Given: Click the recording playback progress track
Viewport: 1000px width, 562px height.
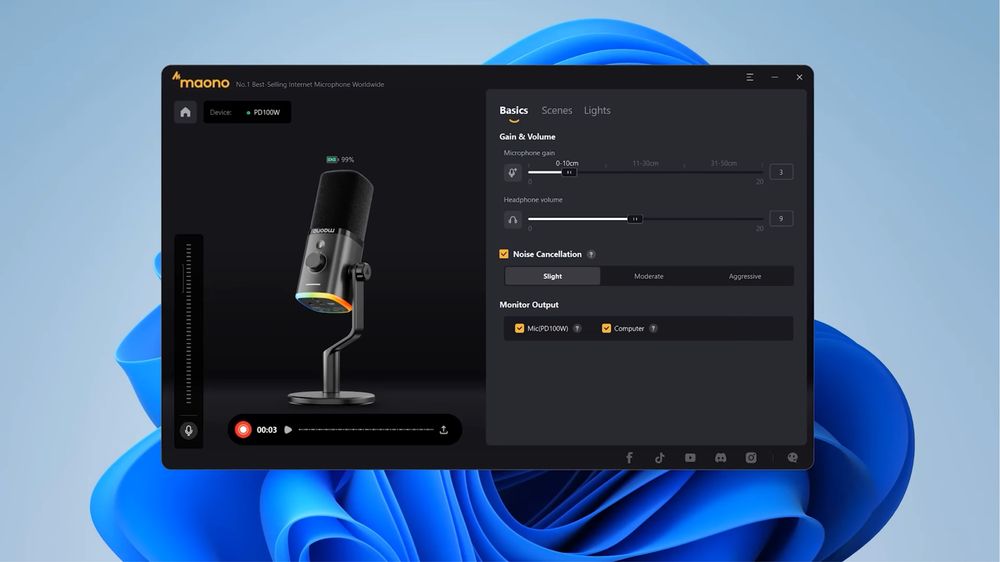Looking at the screenshot, I should coord(366,430).
